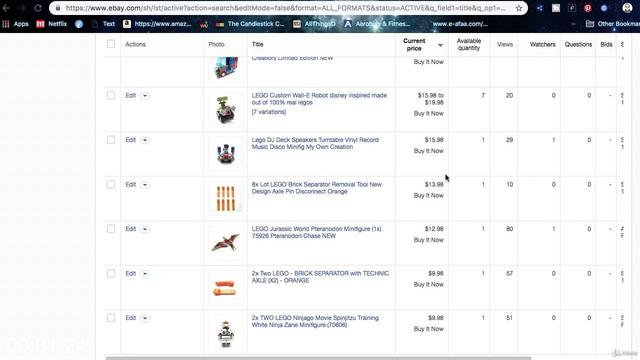The width and height of the screenshot is (640, 360).
Task: Click the 80 views value for Pteranodon
Action: click(x=509, y=229)
